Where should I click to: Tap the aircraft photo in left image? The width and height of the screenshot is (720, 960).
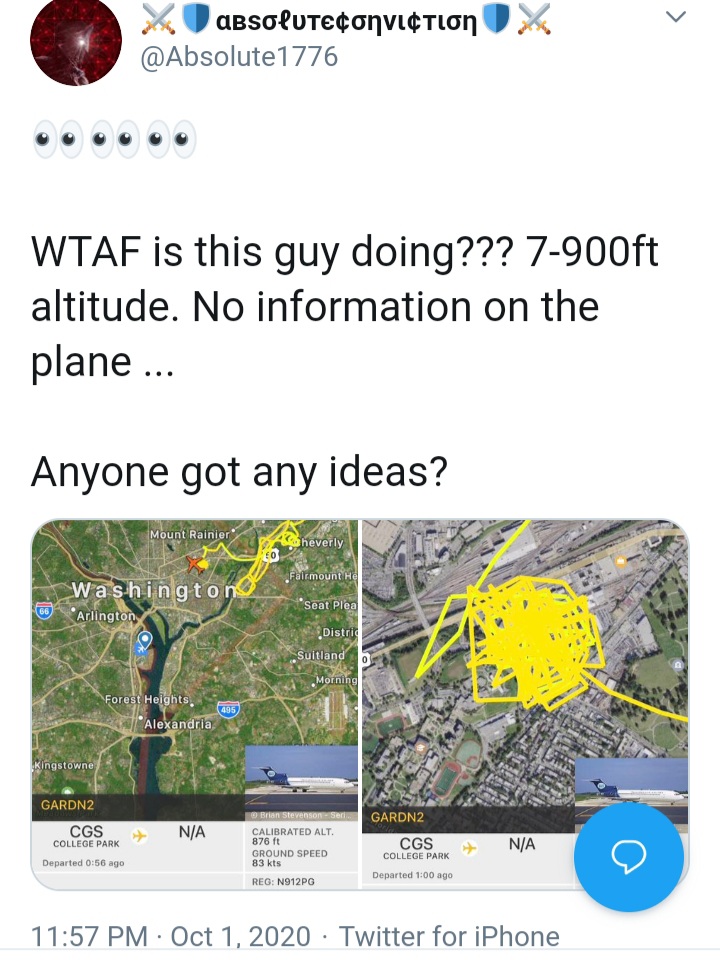(301, 778)
